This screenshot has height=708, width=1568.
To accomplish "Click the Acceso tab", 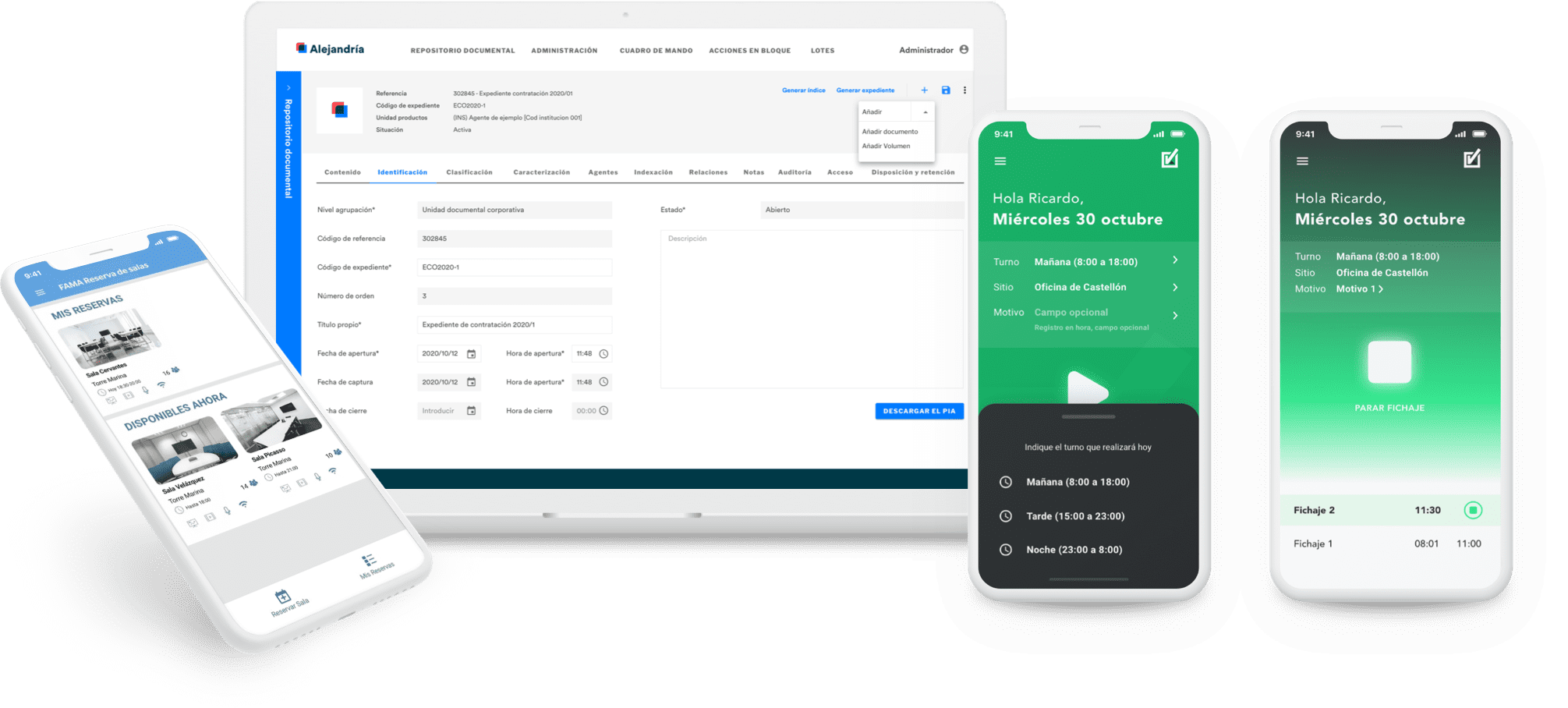I will (x=840, y=172).
